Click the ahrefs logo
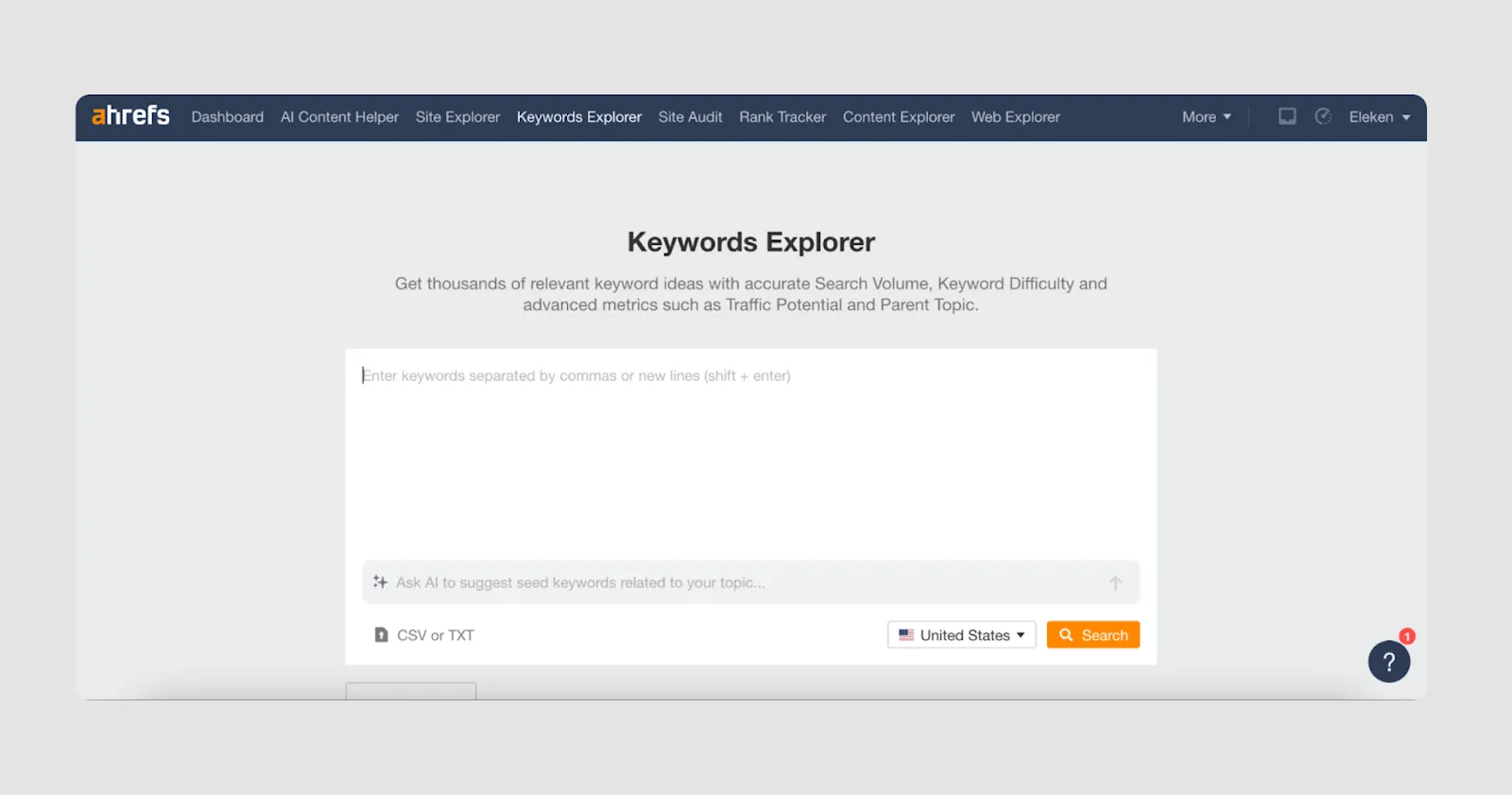 pos(130,115)
